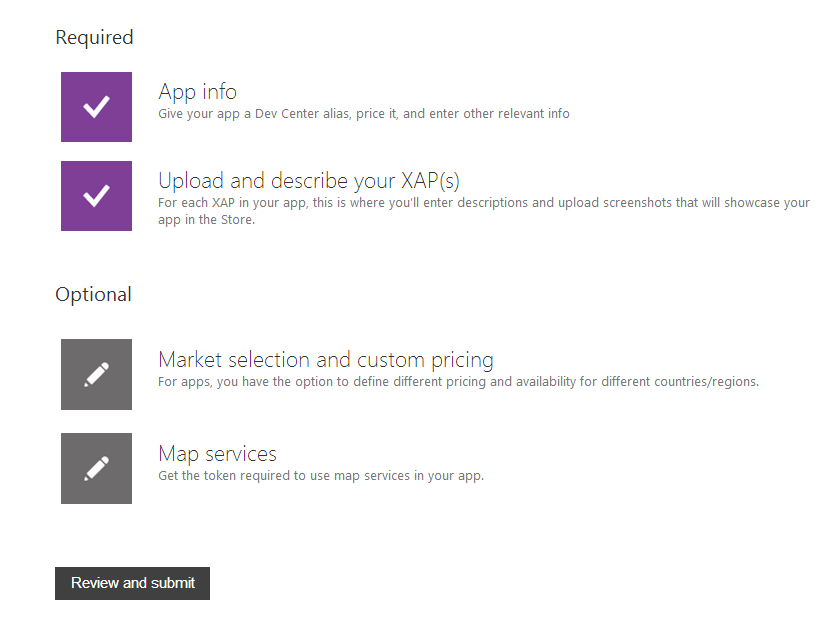
Task: Click the pencil edit icon beside Map services
Action: pyautogui.click(x=96, y=468)
